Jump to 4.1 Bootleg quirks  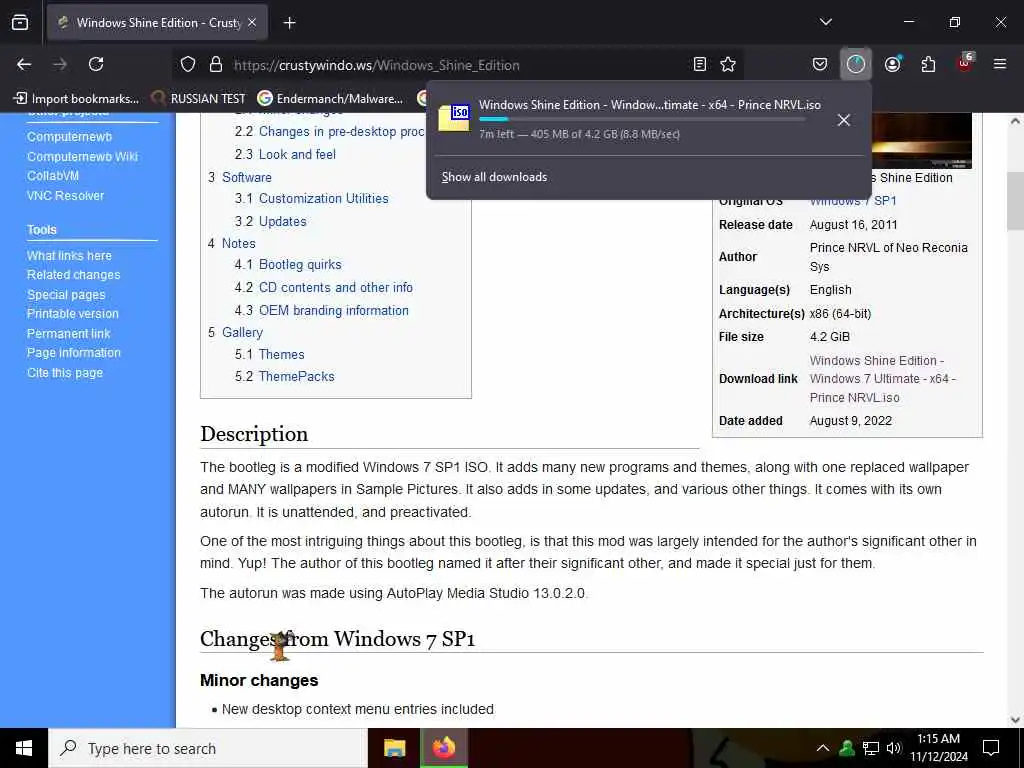coord(288,264)
